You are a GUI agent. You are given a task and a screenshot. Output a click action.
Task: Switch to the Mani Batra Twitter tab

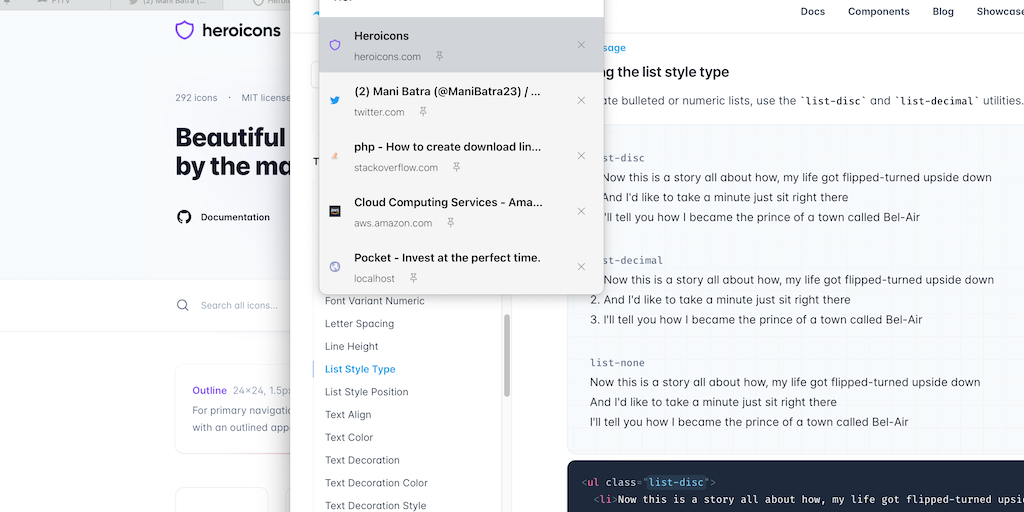[x=461, y=101]
